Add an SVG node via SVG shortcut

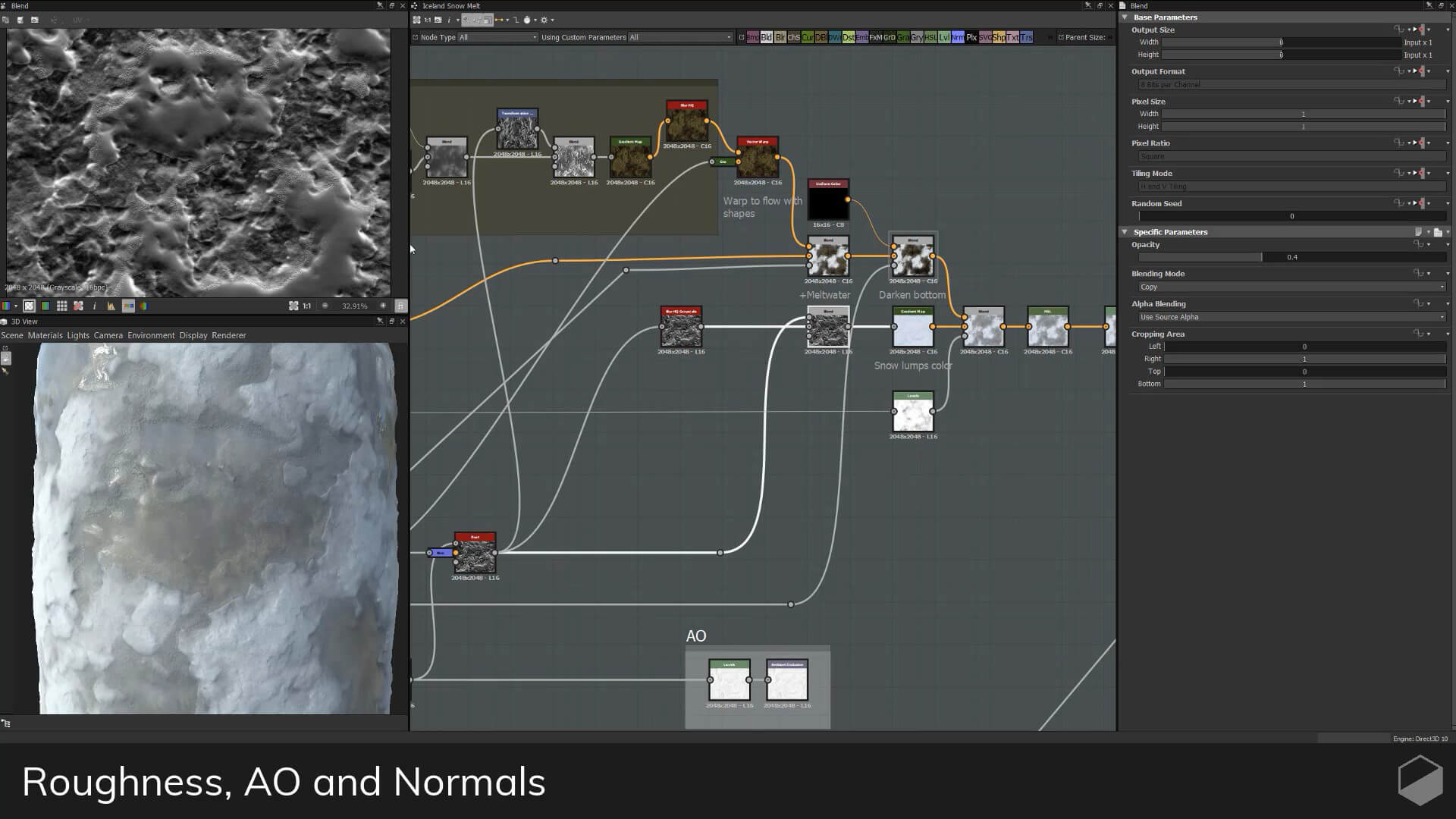click(x=985, y=37)
